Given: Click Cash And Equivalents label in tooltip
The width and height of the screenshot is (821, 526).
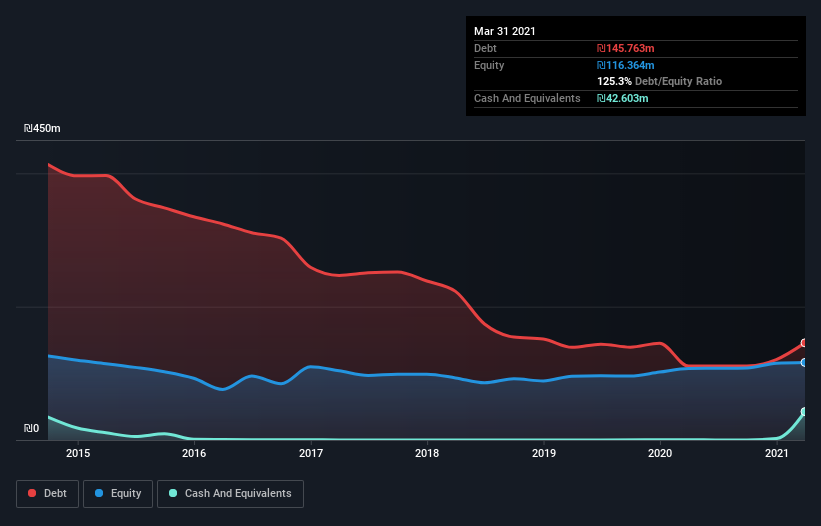Looking at the screenshot, I should click(527, 98).
